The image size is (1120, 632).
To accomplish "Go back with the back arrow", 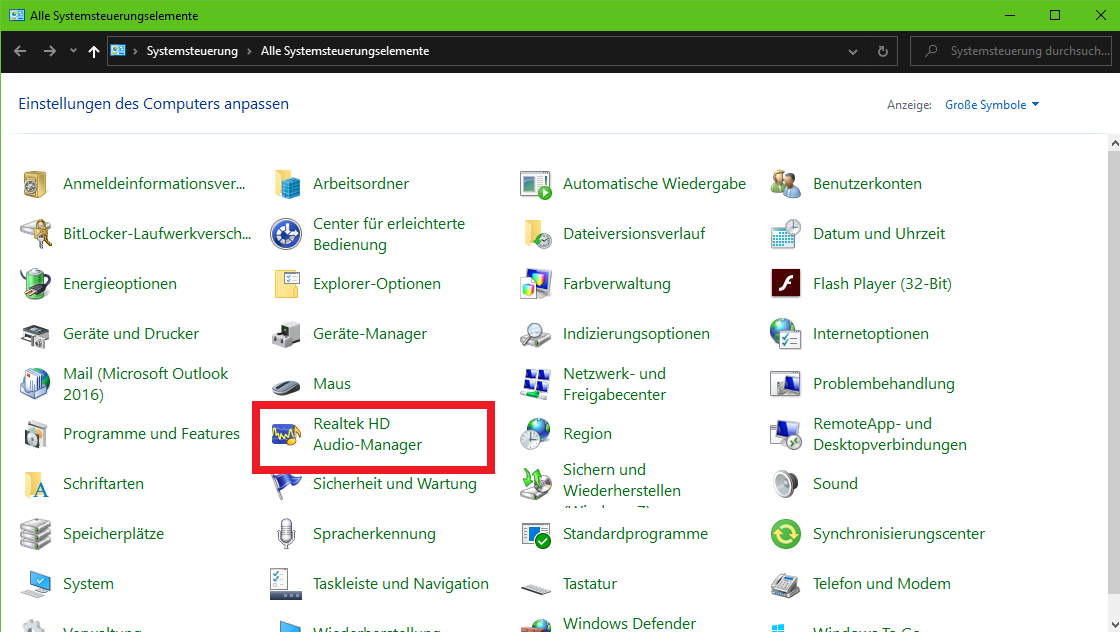I will point(20,51).
